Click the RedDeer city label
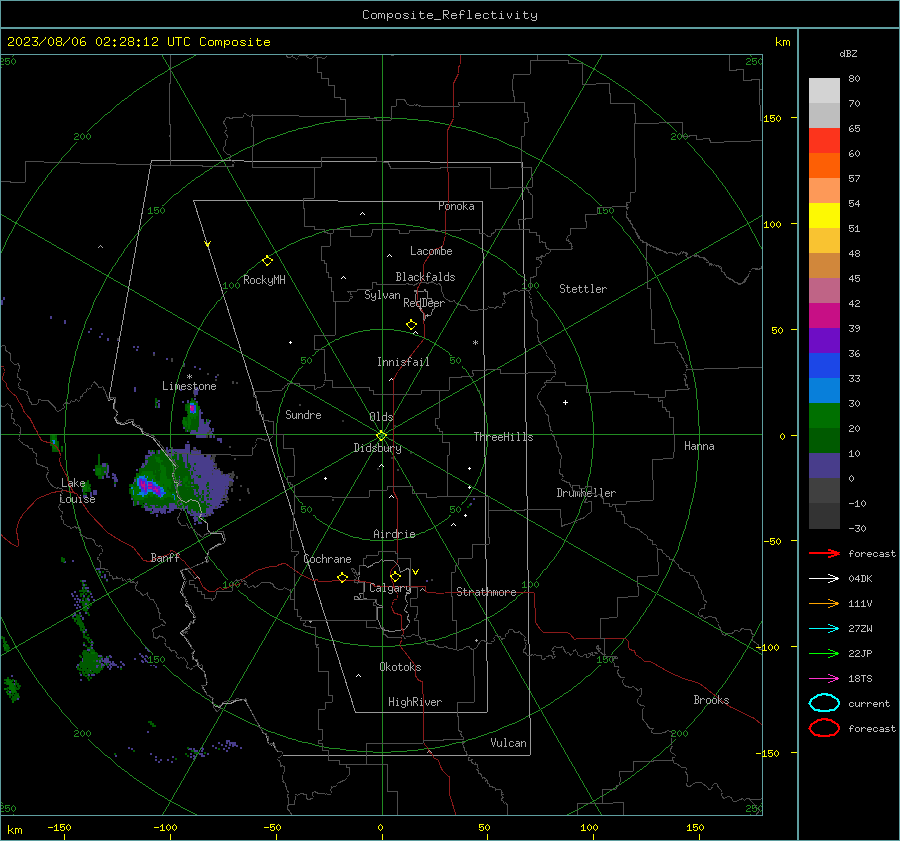Screen dimensions: 900x841 [x=424, y=303]
